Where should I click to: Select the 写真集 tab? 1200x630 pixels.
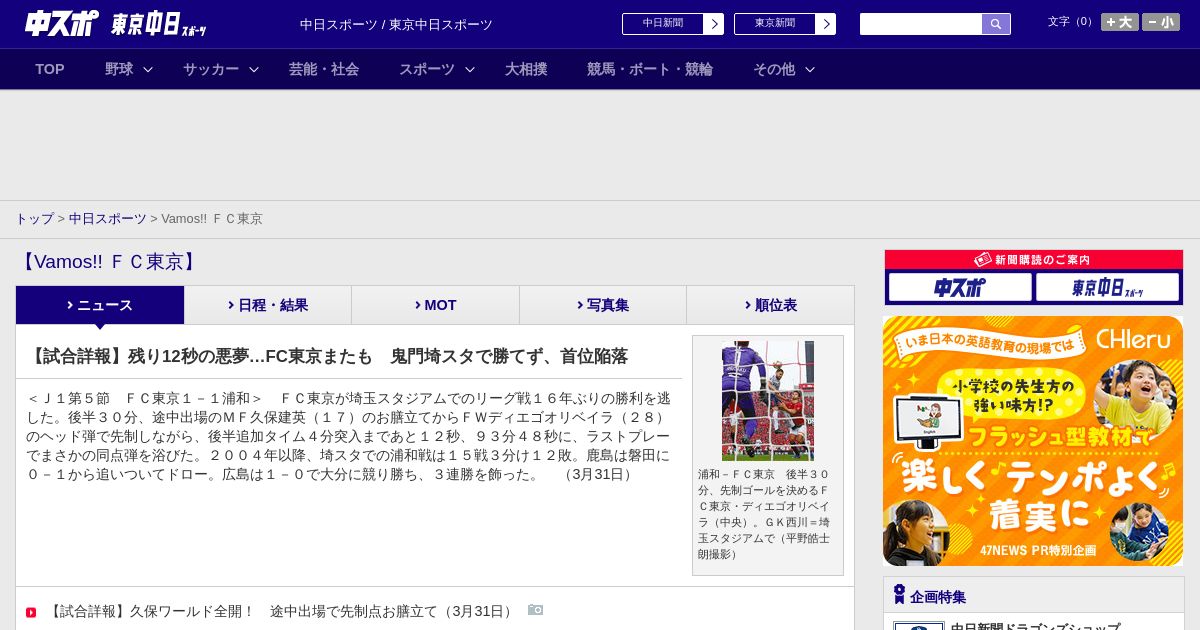pos(603,305)
